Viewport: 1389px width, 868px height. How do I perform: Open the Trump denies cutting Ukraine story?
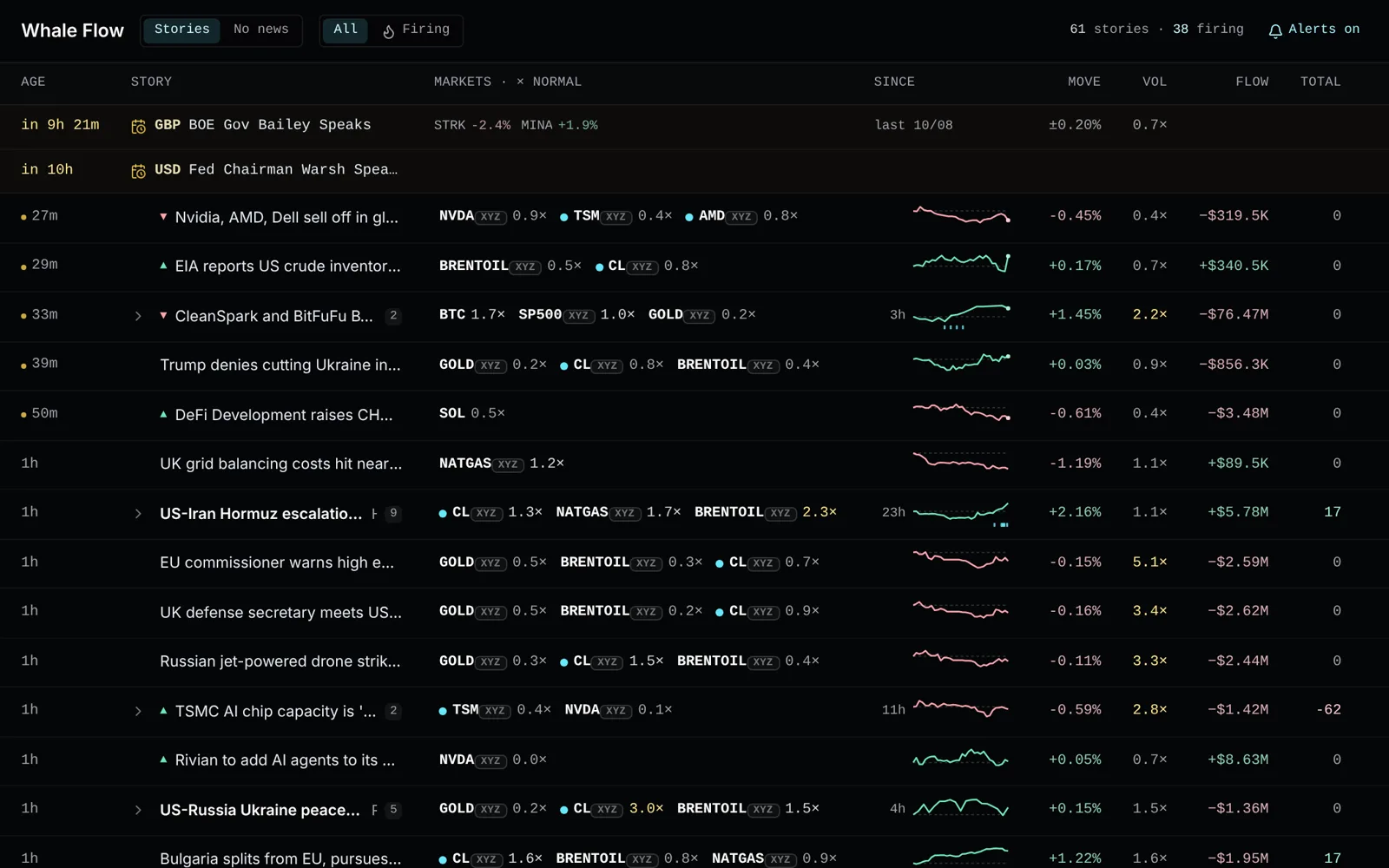(280, 365)
